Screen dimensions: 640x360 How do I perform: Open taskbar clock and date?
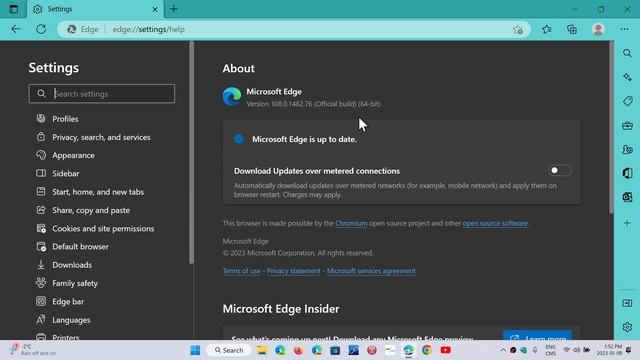pos(609,350)
